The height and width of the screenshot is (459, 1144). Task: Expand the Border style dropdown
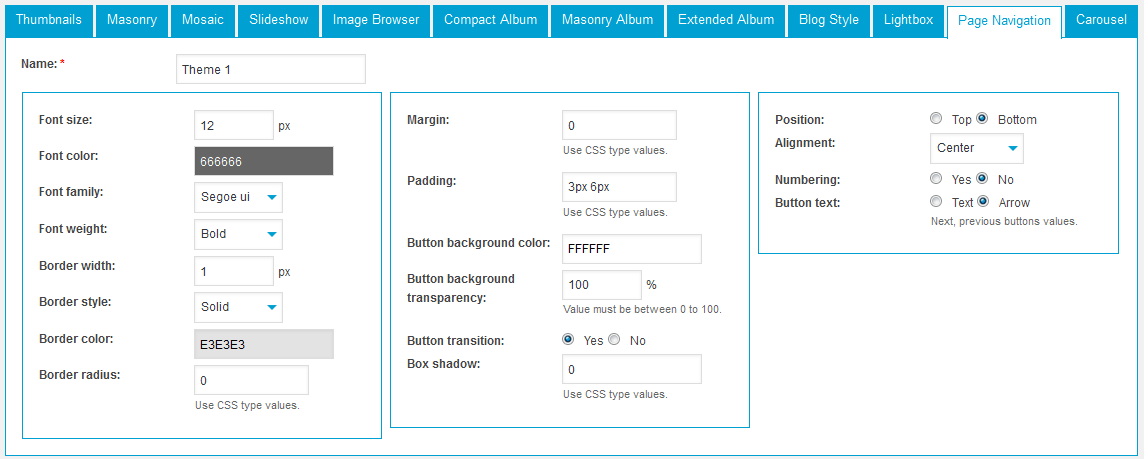coord(238,307)
